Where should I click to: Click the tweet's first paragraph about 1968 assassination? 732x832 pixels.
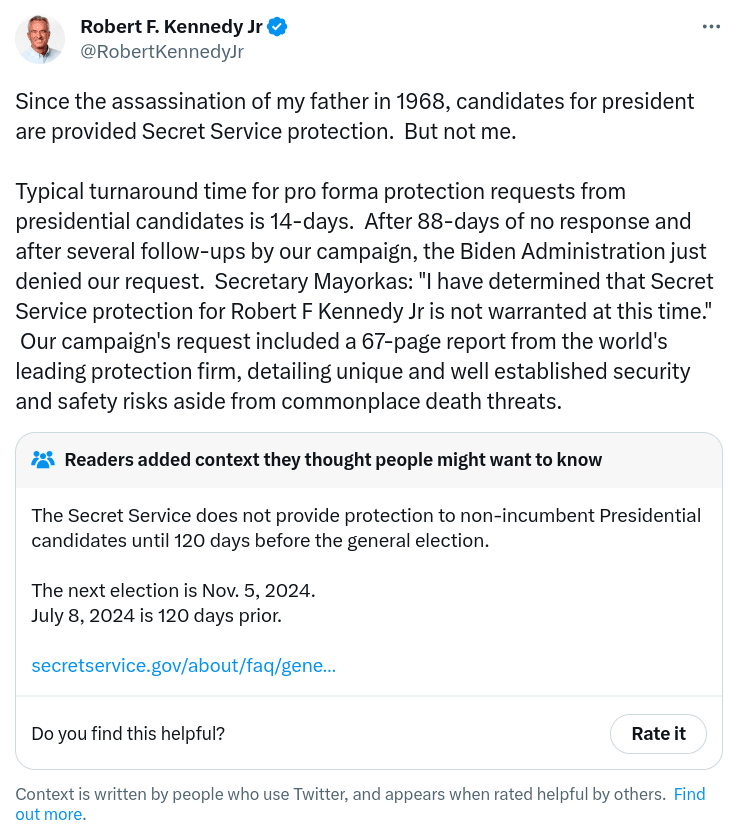354,102
